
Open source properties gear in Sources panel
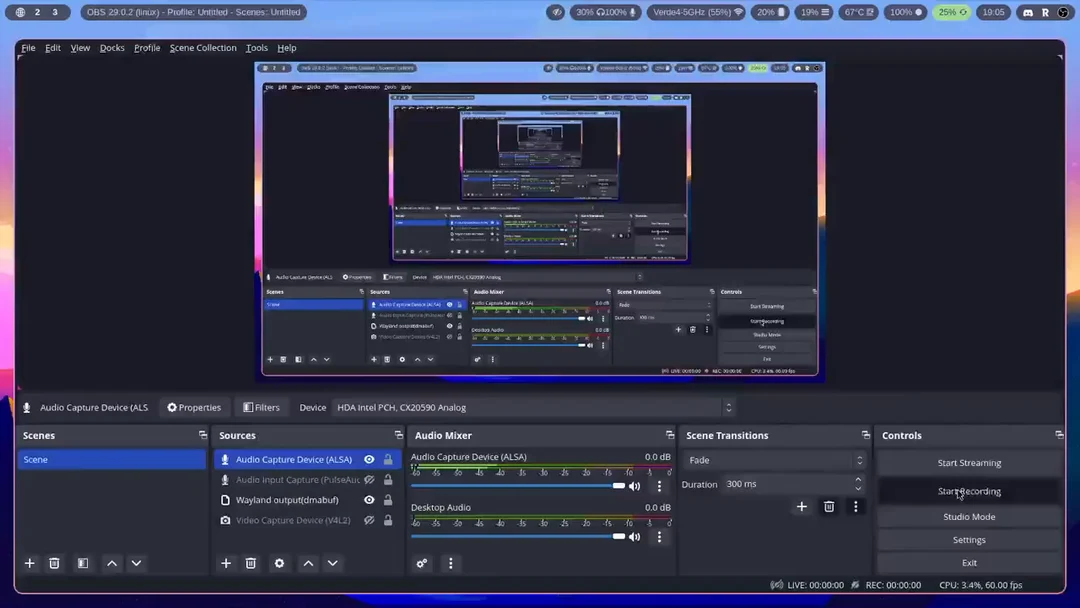[279, 563]
